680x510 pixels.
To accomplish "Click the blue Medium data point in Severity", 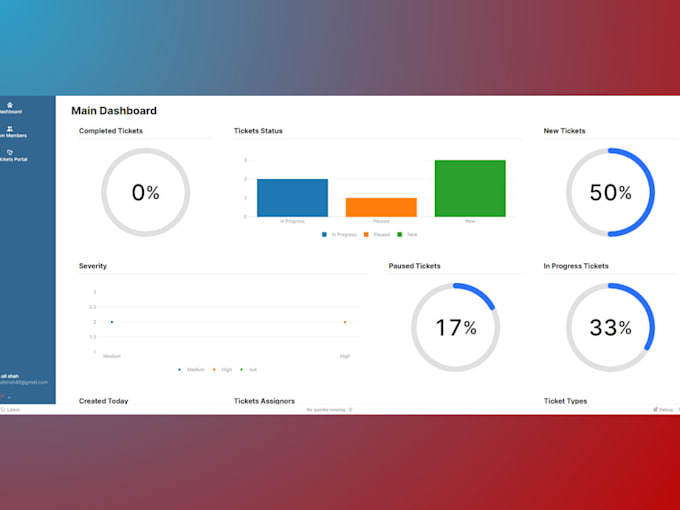I will [112, 322].
